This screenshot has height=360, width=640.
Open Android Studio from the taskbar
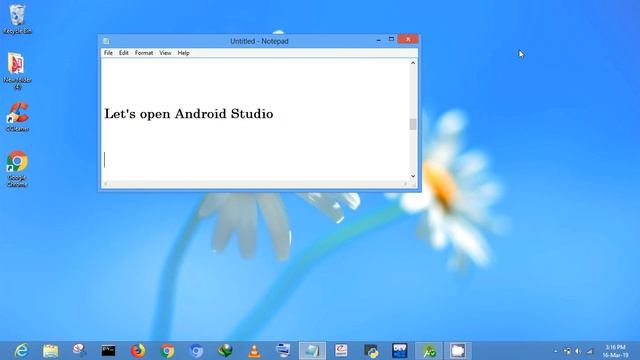[x=429, y=351]
